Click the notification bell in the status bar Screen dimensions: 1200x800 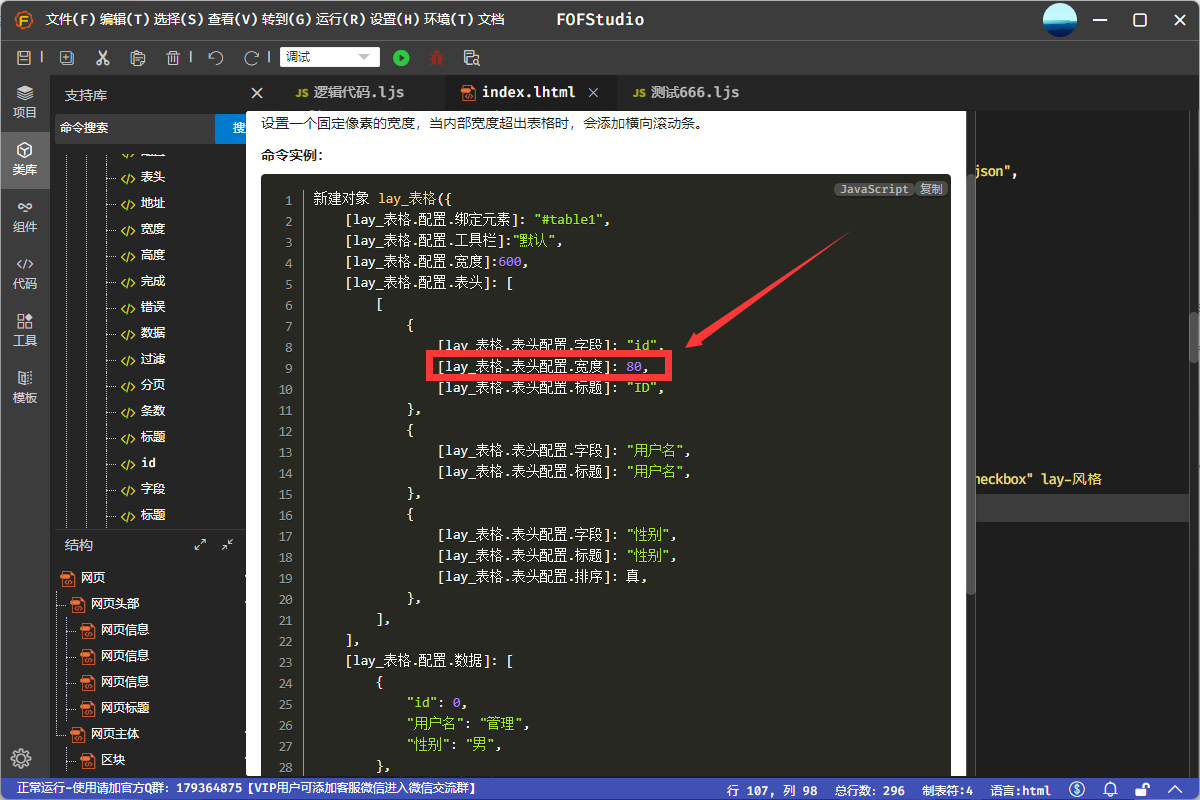point(1110,790)
